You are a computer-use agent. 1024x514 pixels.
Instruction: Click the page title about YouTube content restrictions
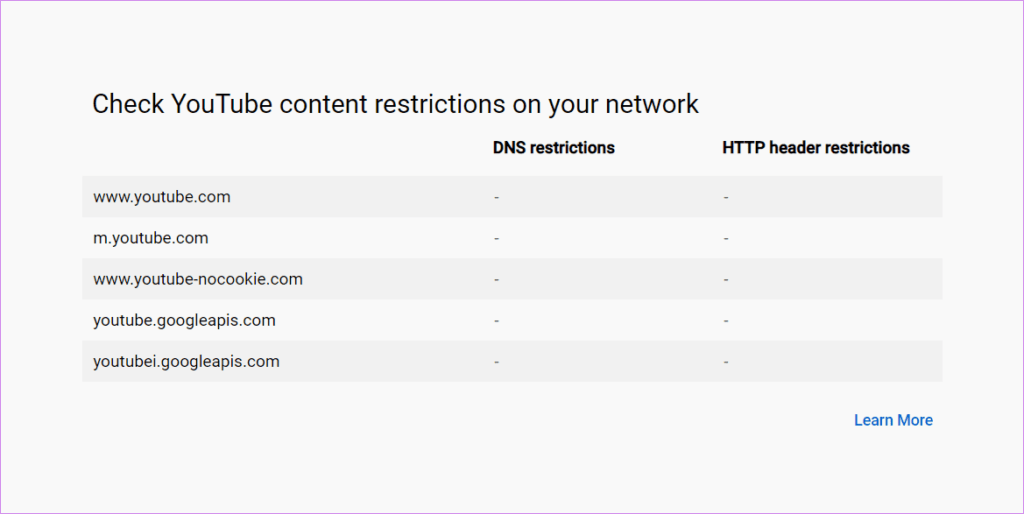(395, 104)
